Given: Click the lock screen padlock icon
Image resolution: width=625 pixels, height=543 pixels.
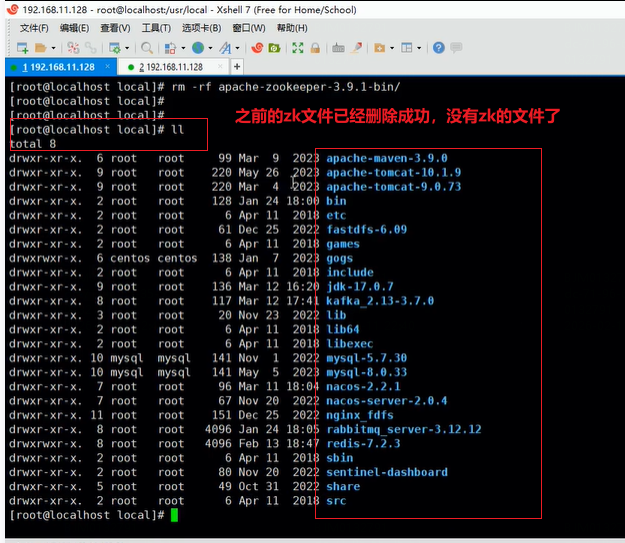Looking at the screenshot, I should [x=315, y=48].
